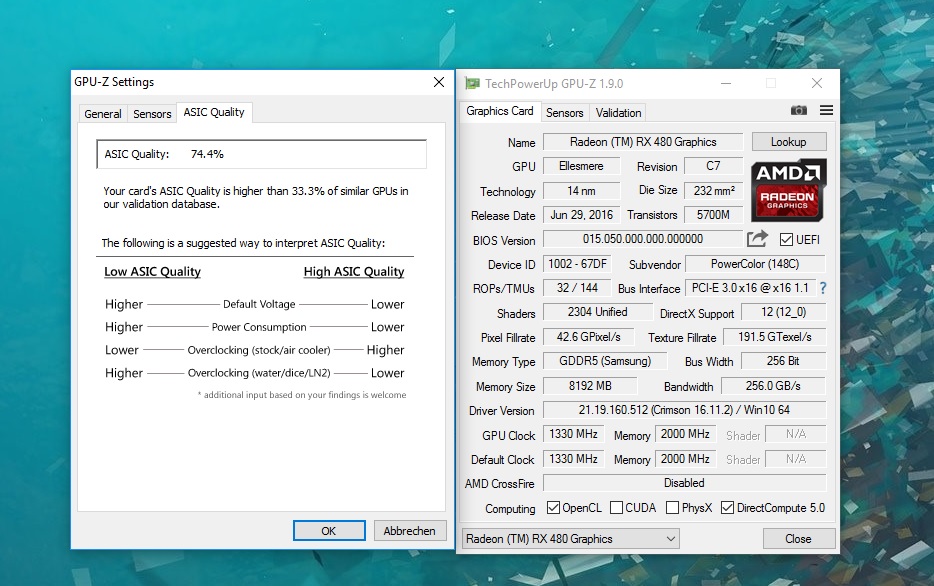Click the Technology field showing 14 nm
Image resolution: width=934 pixels, height=586 pixels.
click(581, 191)
